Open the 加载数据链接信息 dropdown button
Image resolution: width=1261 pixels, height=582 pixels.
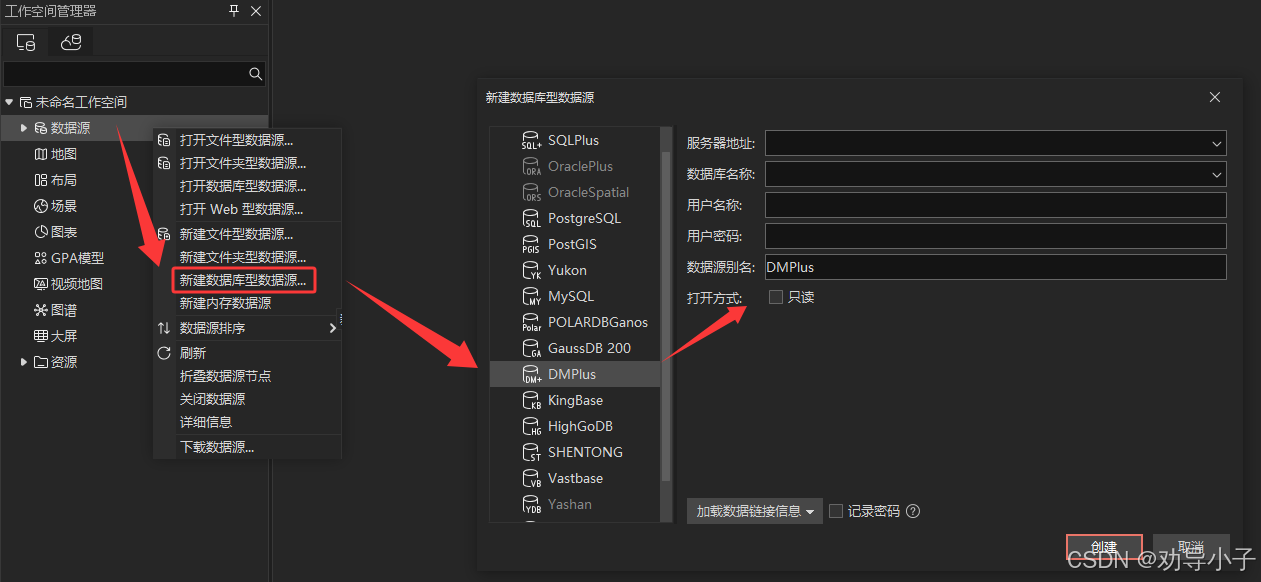tap(755, 511)
